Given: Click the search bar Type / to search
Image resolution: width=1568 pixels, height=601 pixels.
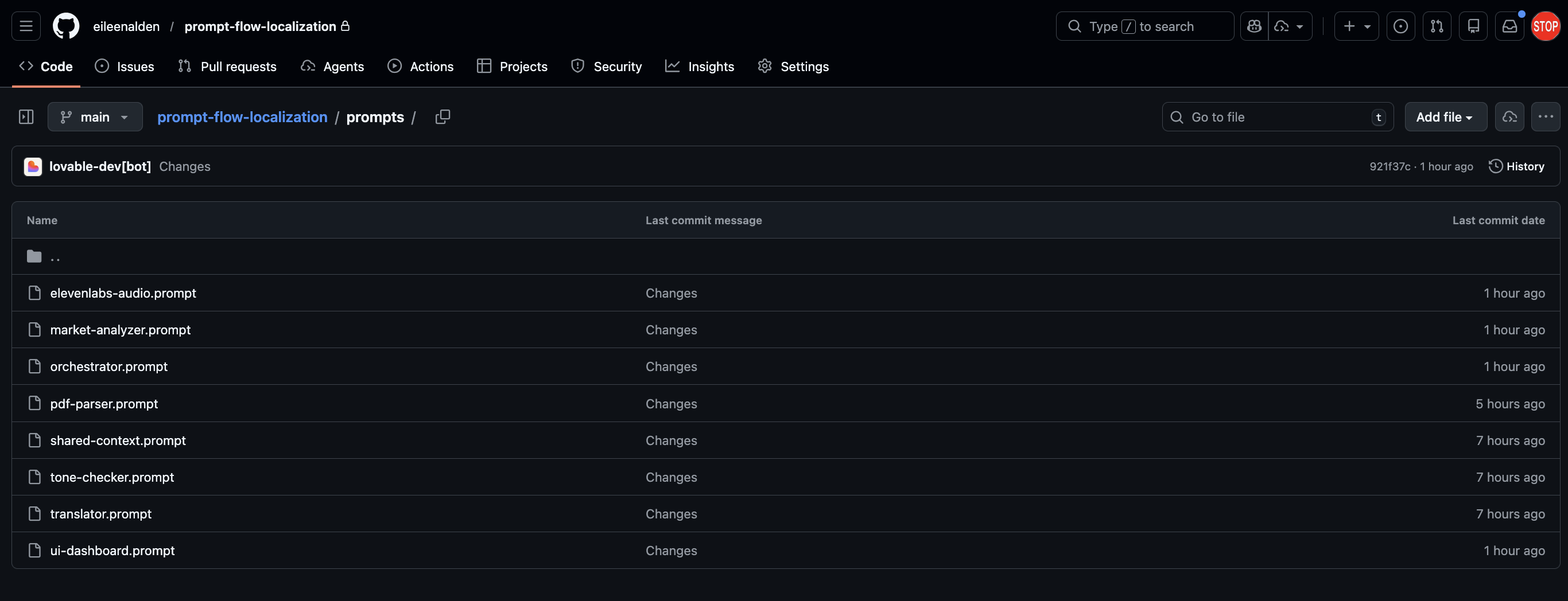Looking at the screenshot, I should coord(1144,26).
